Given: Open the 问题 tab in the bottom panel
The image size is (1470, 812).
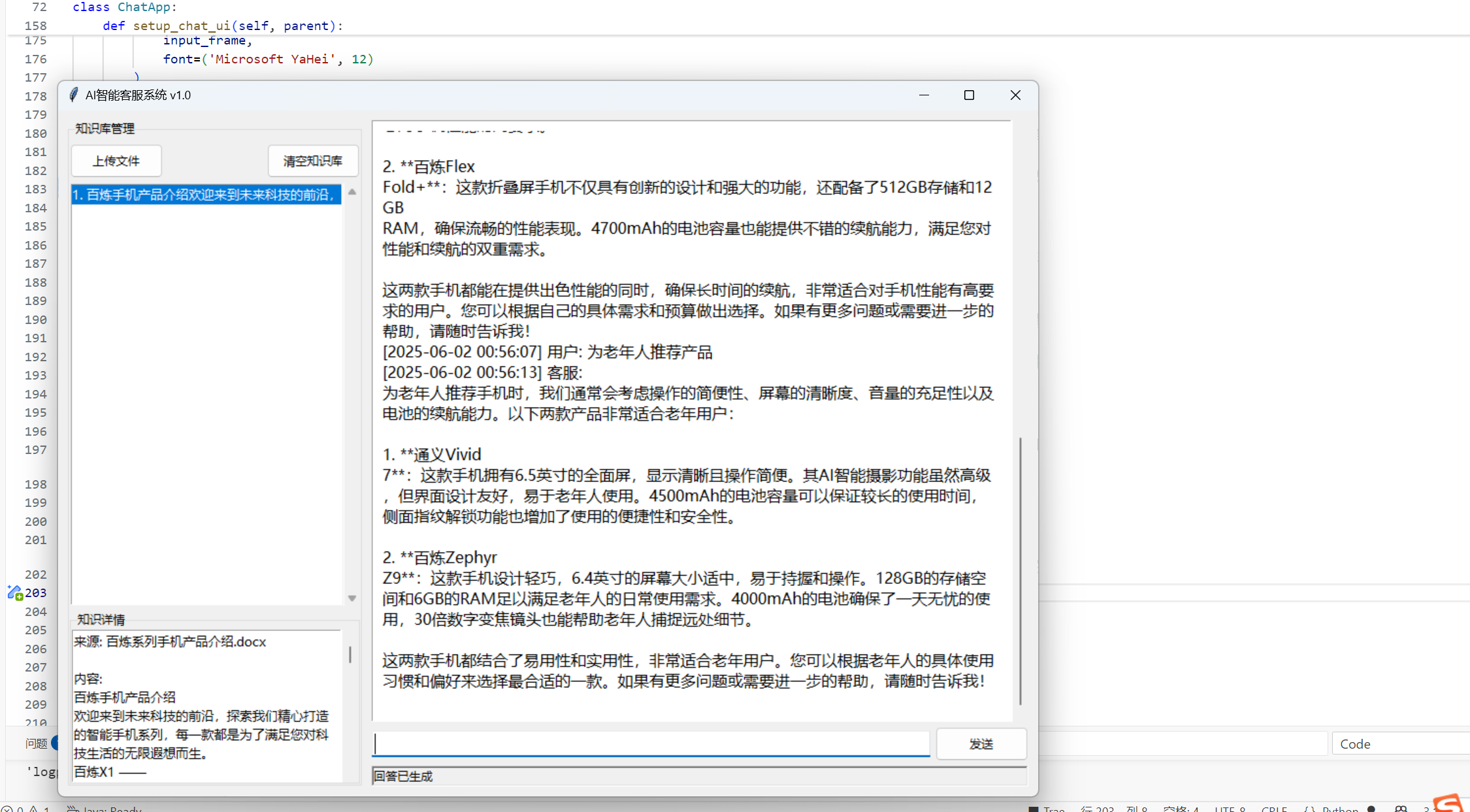Looking at the screenshot, I should click(37, 743).
